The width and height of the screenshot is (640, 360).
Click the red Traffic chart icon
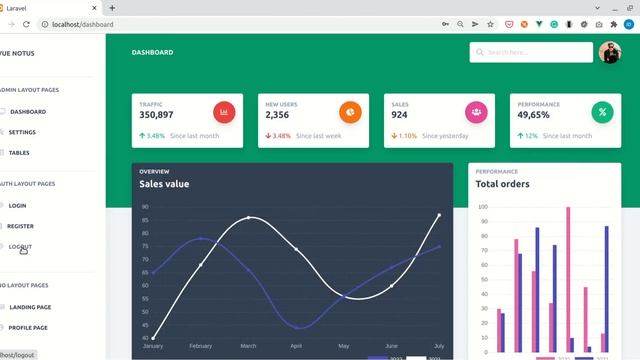[x=224, y=112]
